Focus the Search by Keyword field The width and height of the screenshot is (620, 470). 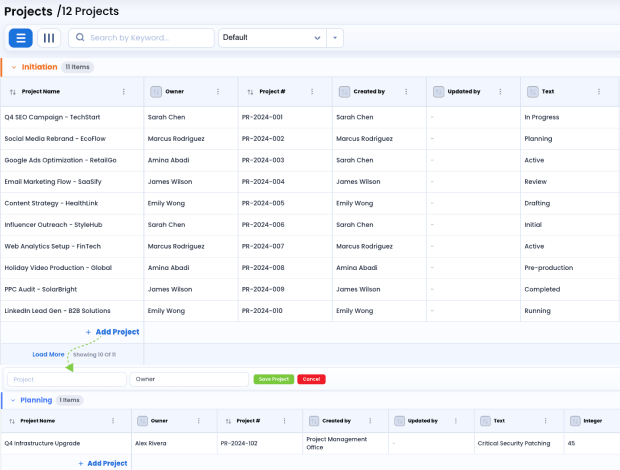point(141,38)
